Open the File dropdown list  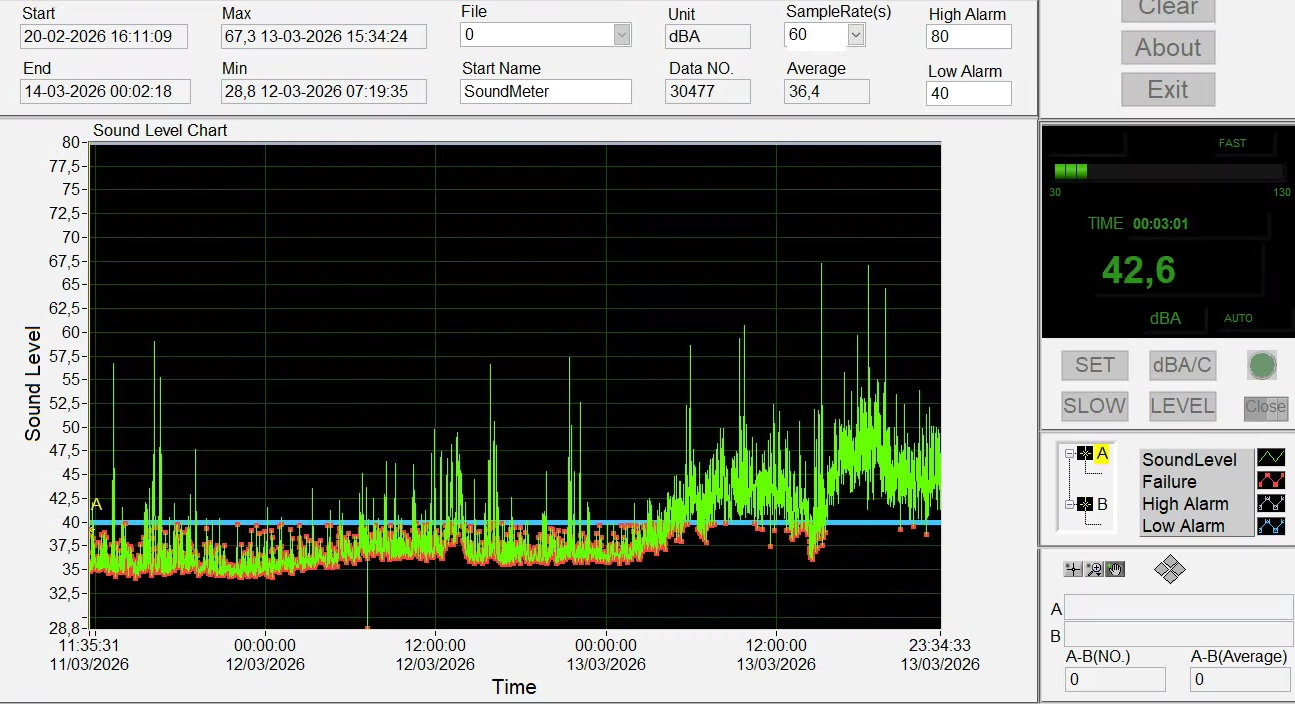pos(621,35)
